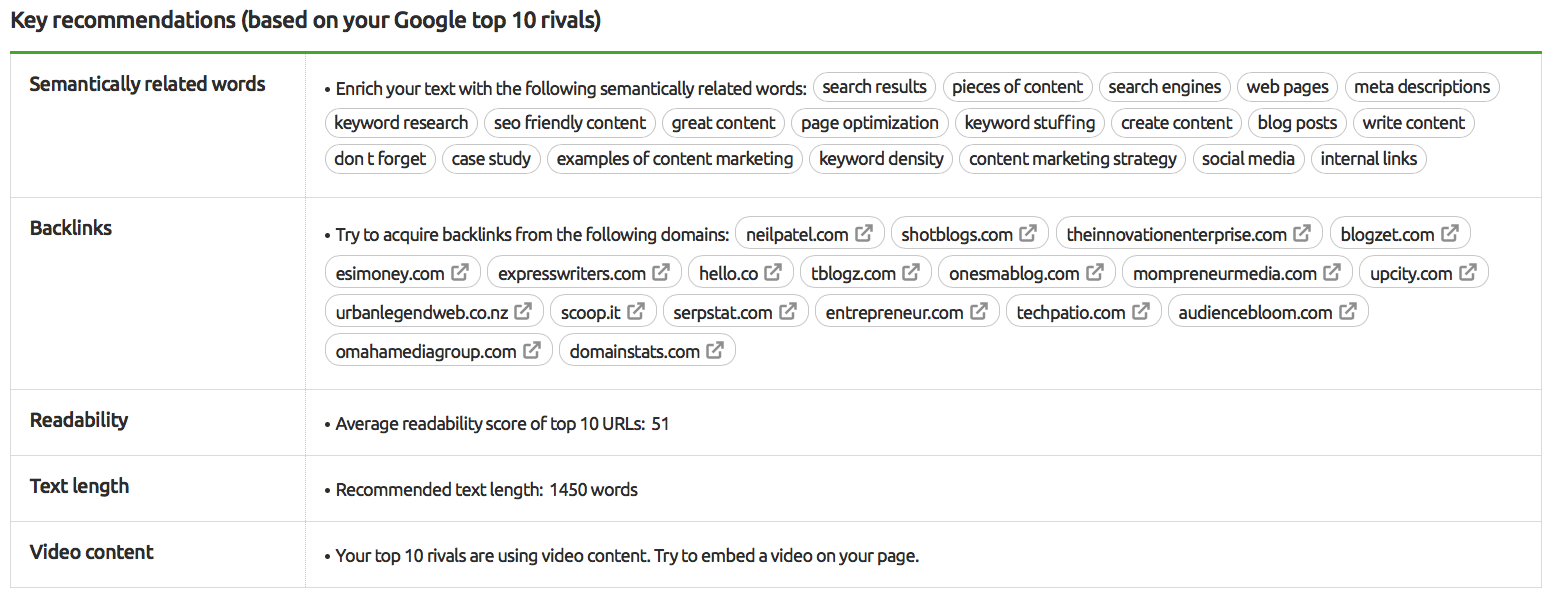The height and width of the screenshot is (596, 1560).
Task: Open external link icon for upcity.com
Action: [x=1468, y=272]
